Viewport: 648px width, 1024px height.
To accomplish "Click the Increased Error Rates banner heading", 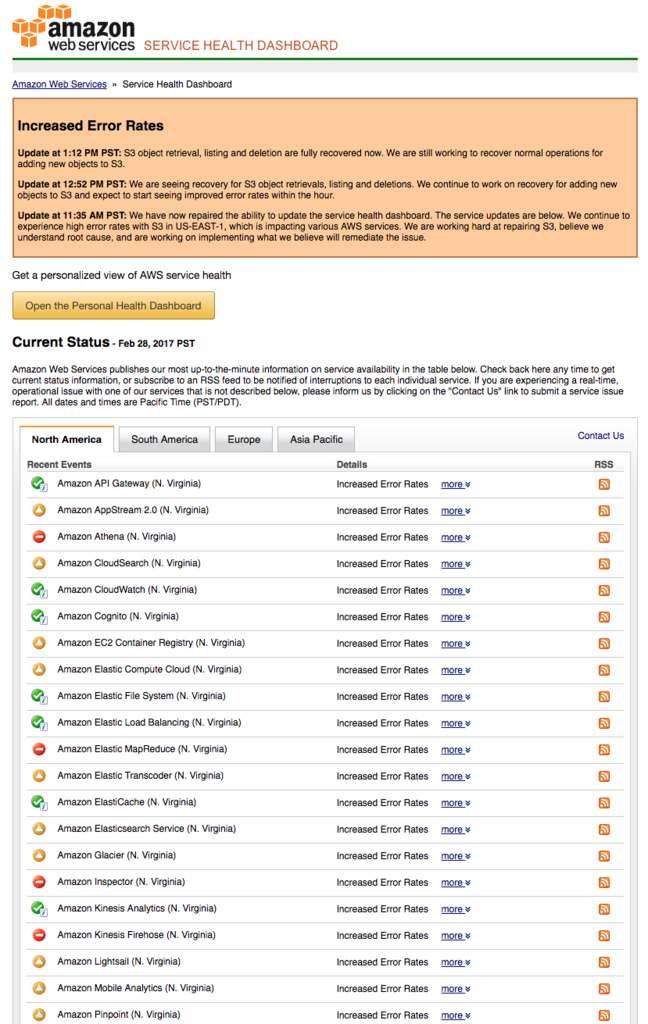I will 91,125.
